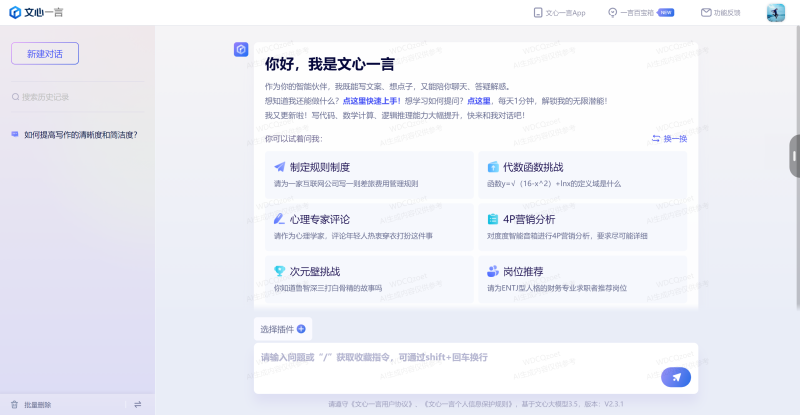Image resolution: width=800 pixels, height=415 pixels.
Task: Click prompt text 函数y=√(16-x^2)+lnx的定义域是什么
Action: pyautogui.click(x=554, y=184)
